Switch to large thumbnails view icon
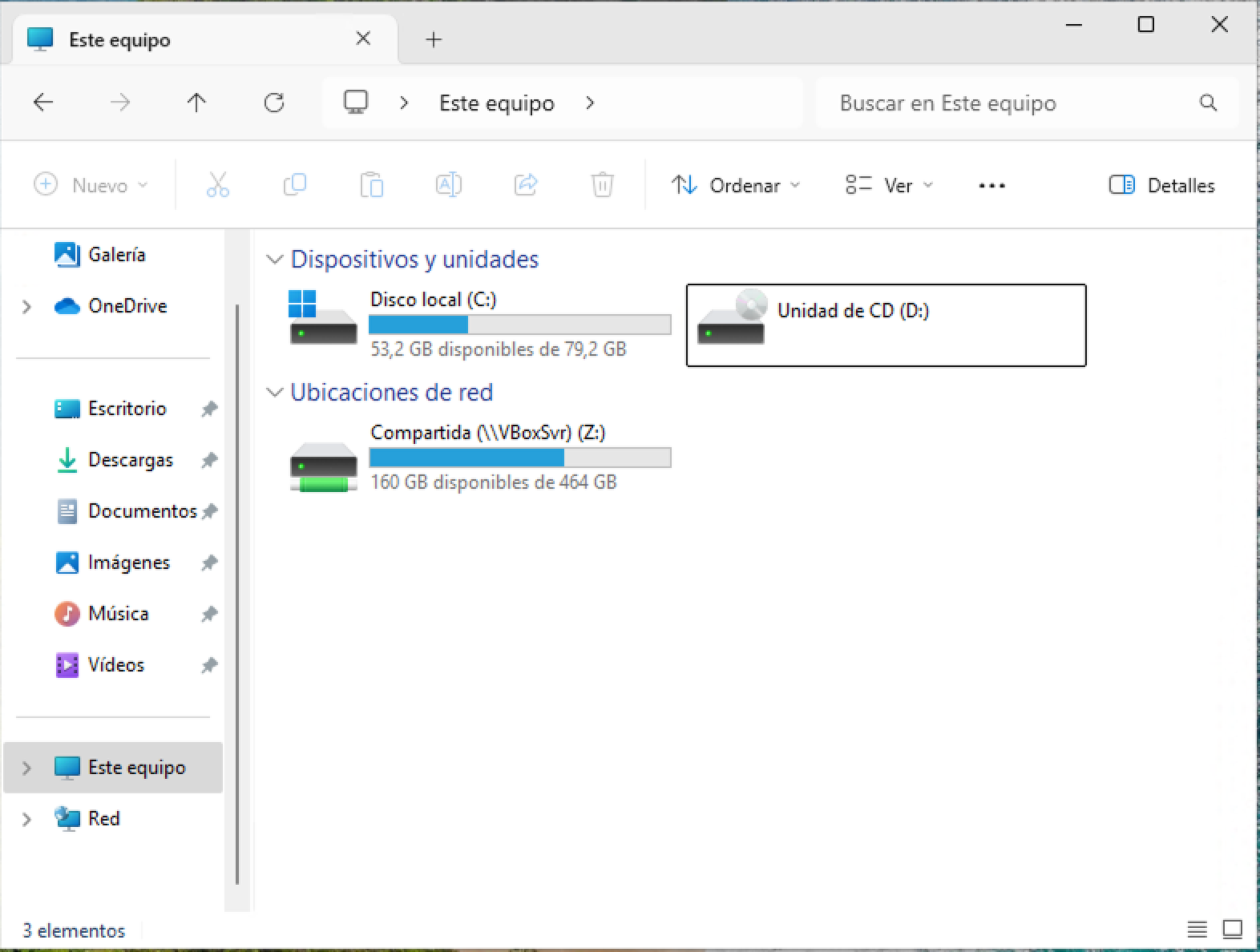Screen dimensions: 1260x952 coord(1232,930)
